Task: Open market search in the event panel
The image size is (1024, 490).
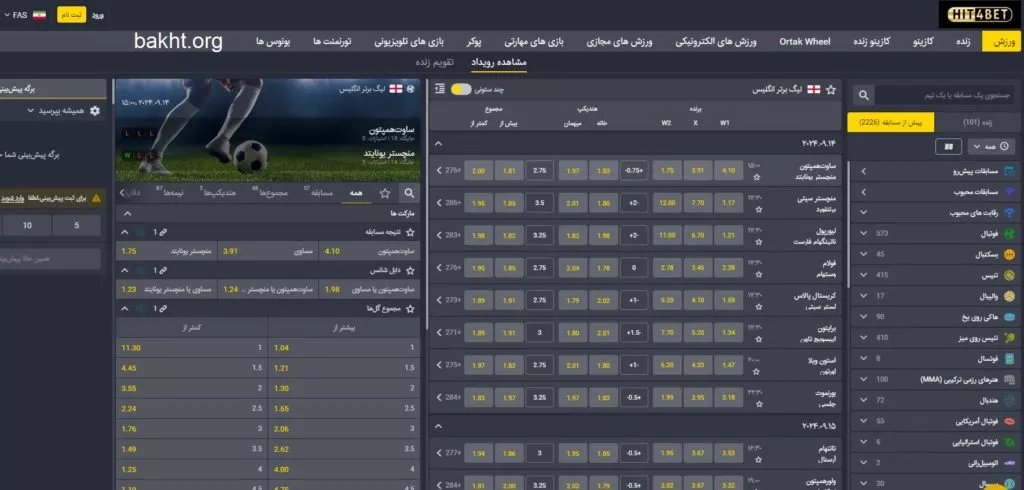Action: tap(409, 192)
